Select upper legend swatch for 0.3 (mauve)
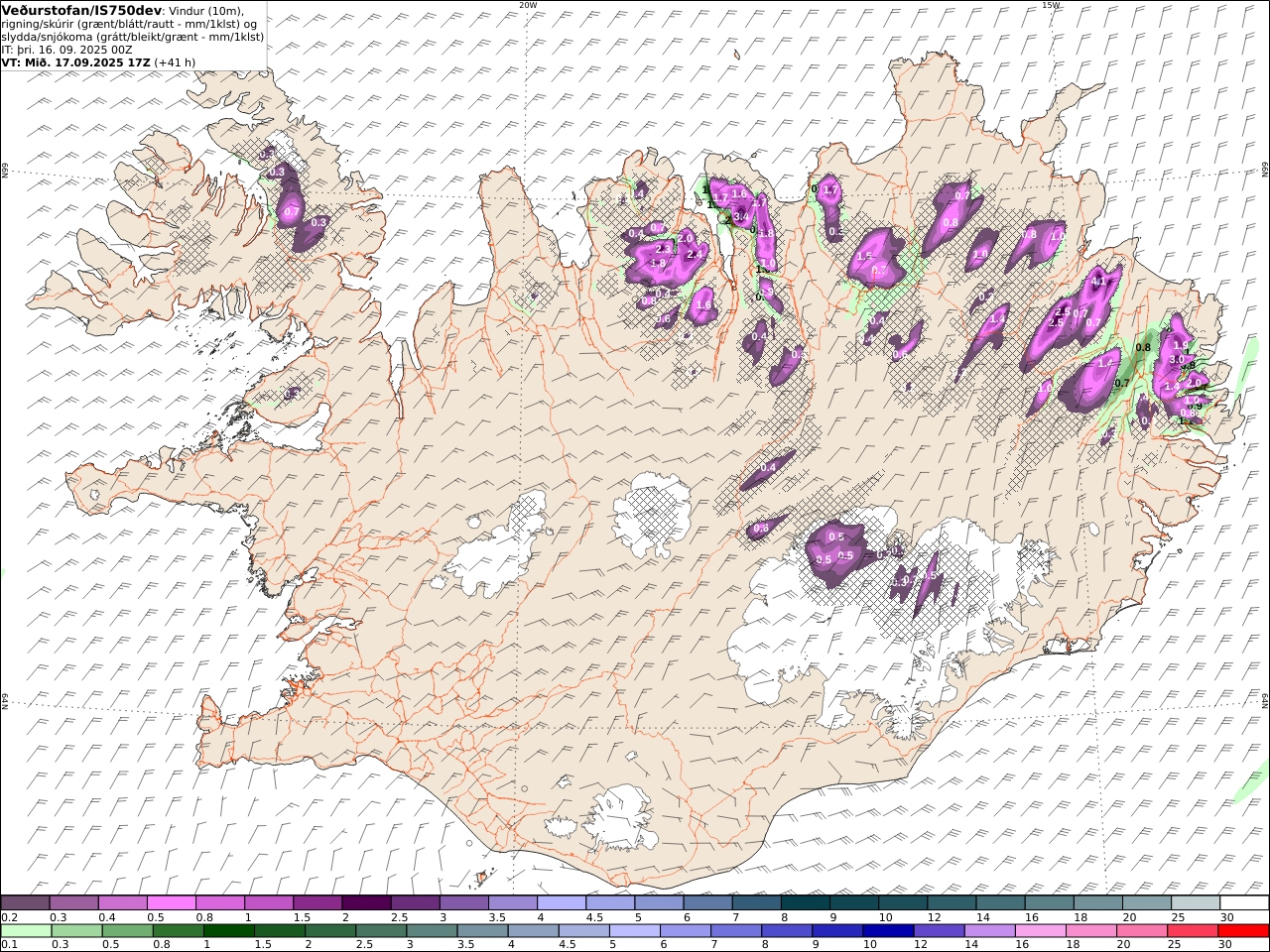This screenshot has height=952, width=1270. click(73, 902)
